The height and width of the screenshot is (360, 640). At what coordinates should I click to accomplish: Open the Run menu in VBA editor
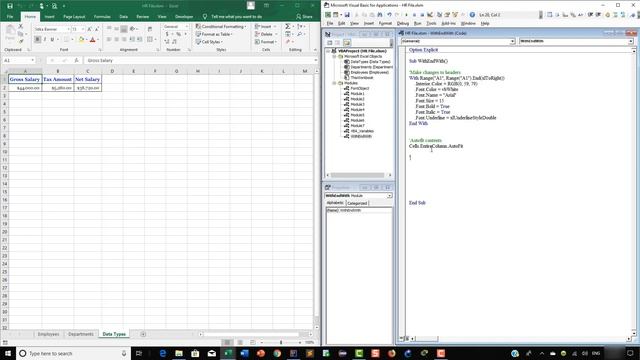tap(418, 24)
